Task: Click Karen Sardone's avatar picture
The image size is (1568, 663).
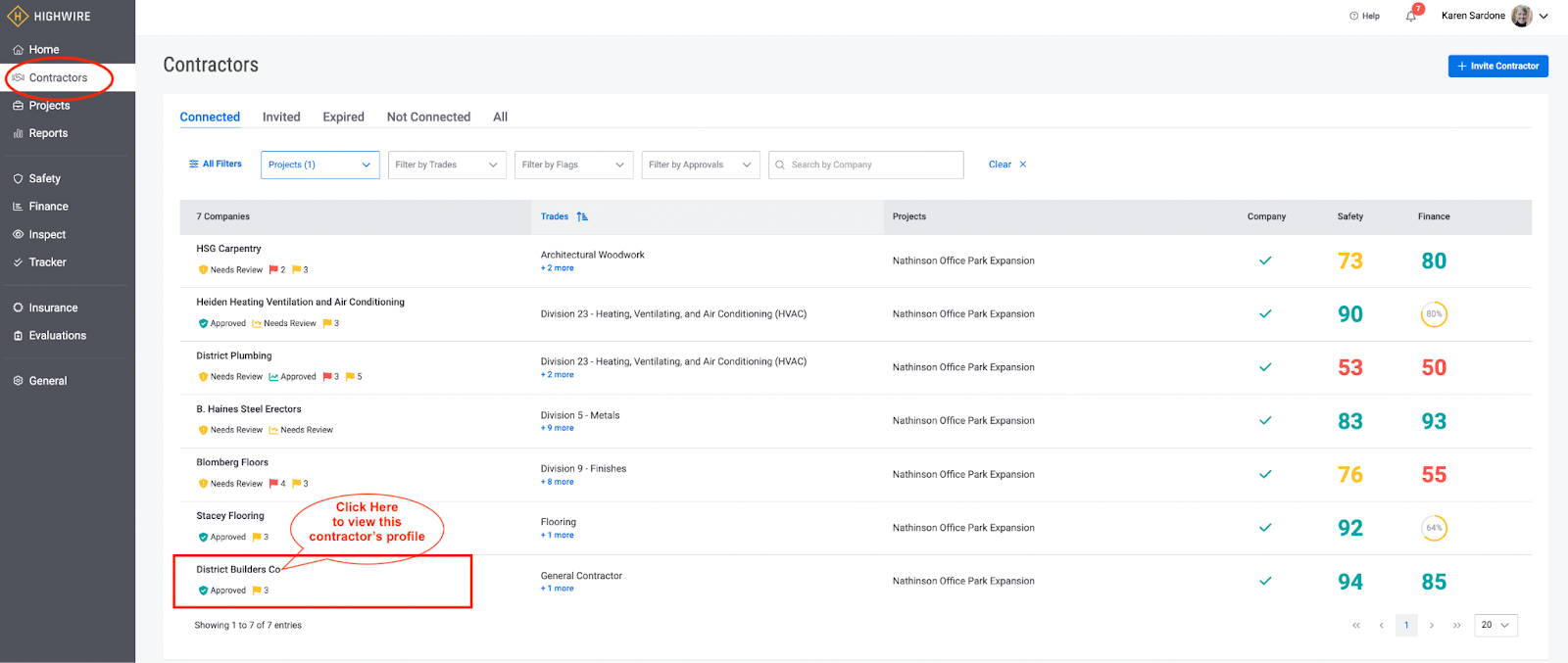Action: pos(1521,16)
